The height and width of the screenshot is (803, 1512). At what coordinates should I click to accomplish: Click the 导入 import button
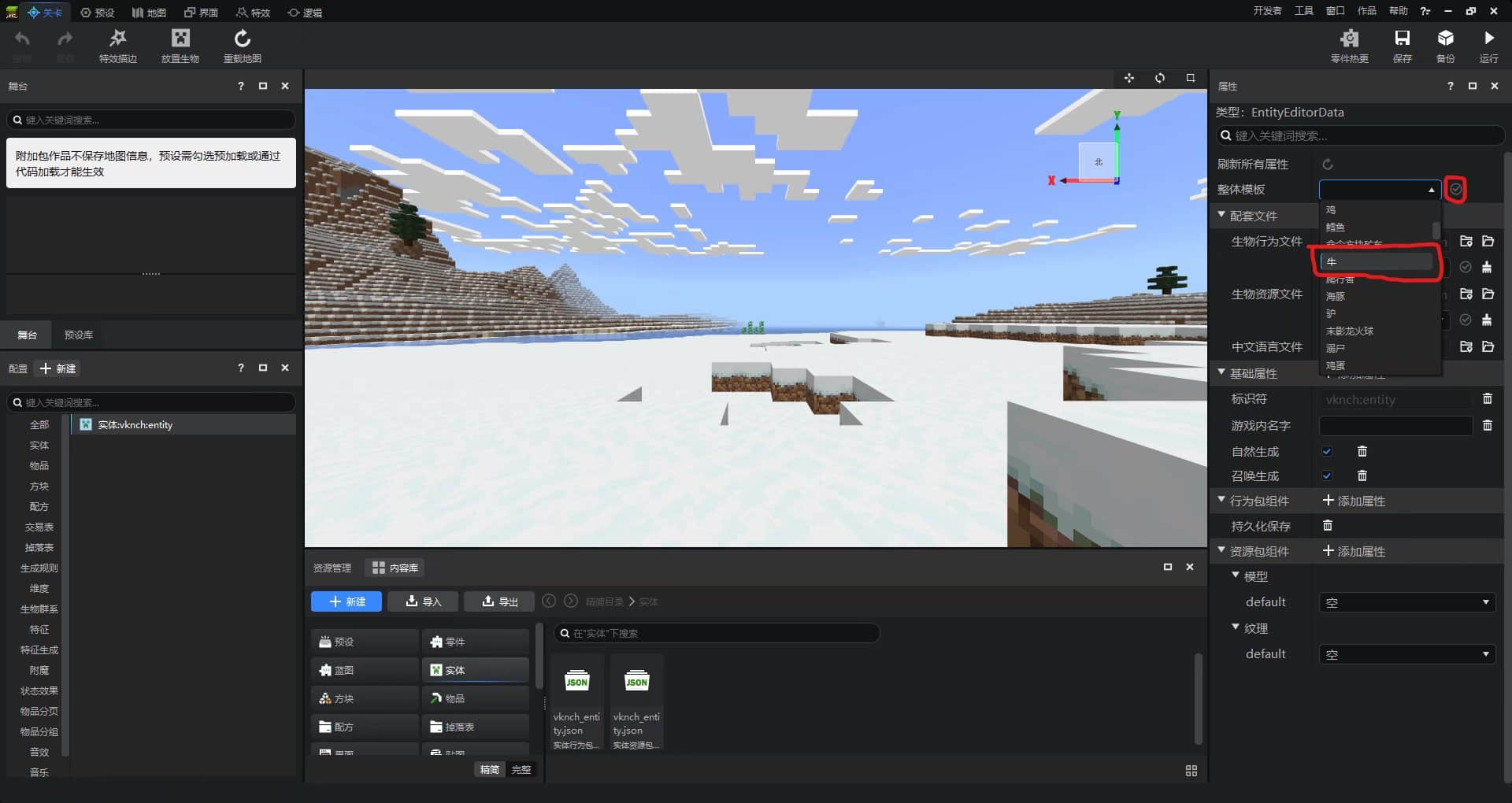coord(423,601)
